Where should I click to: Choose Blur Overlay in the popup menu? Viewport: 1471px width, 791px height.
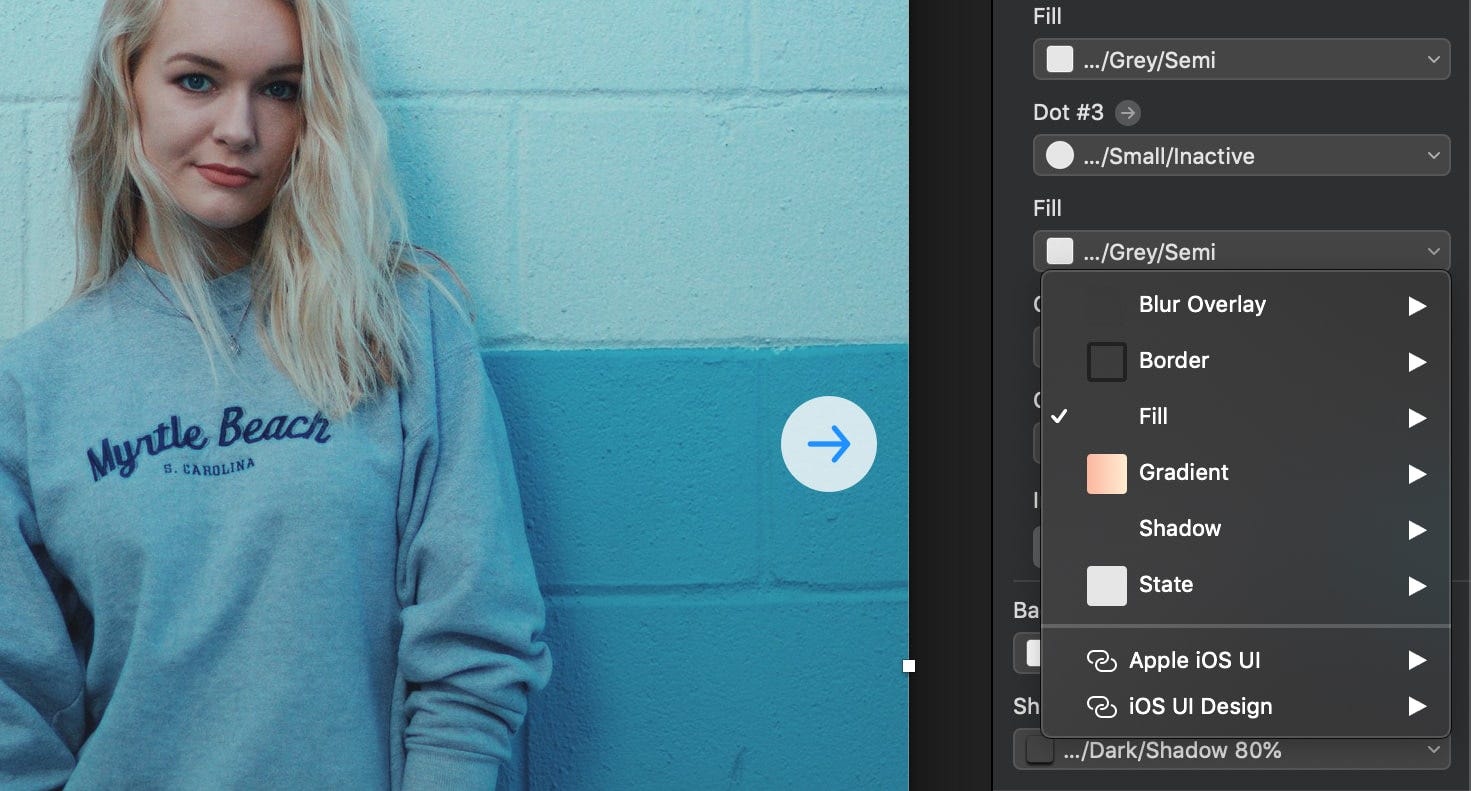coord(1246,304)
